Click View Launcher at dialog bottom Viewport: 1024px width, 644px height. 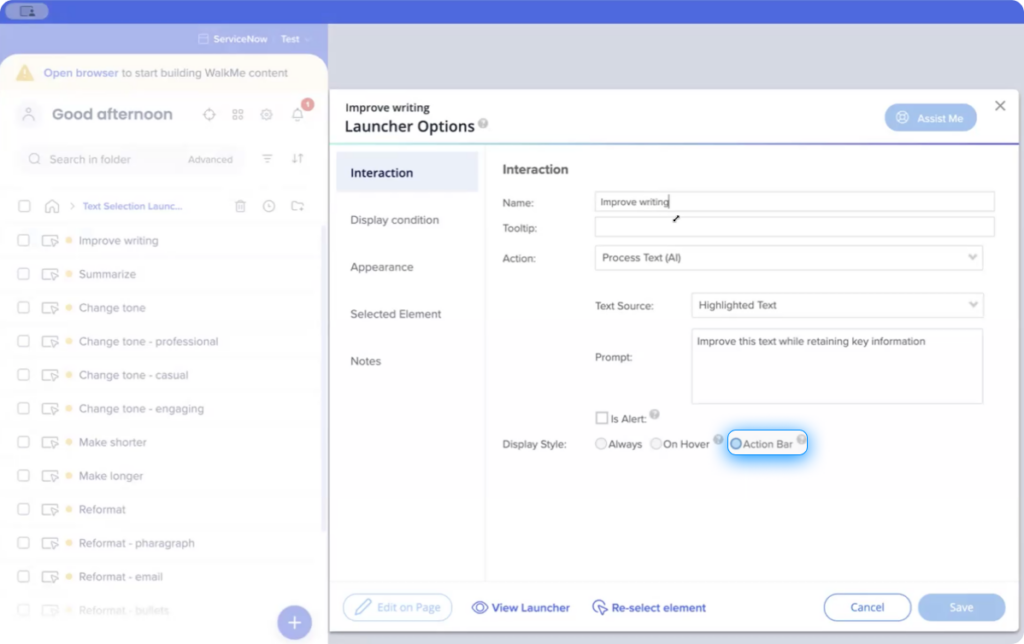(520, 607)
